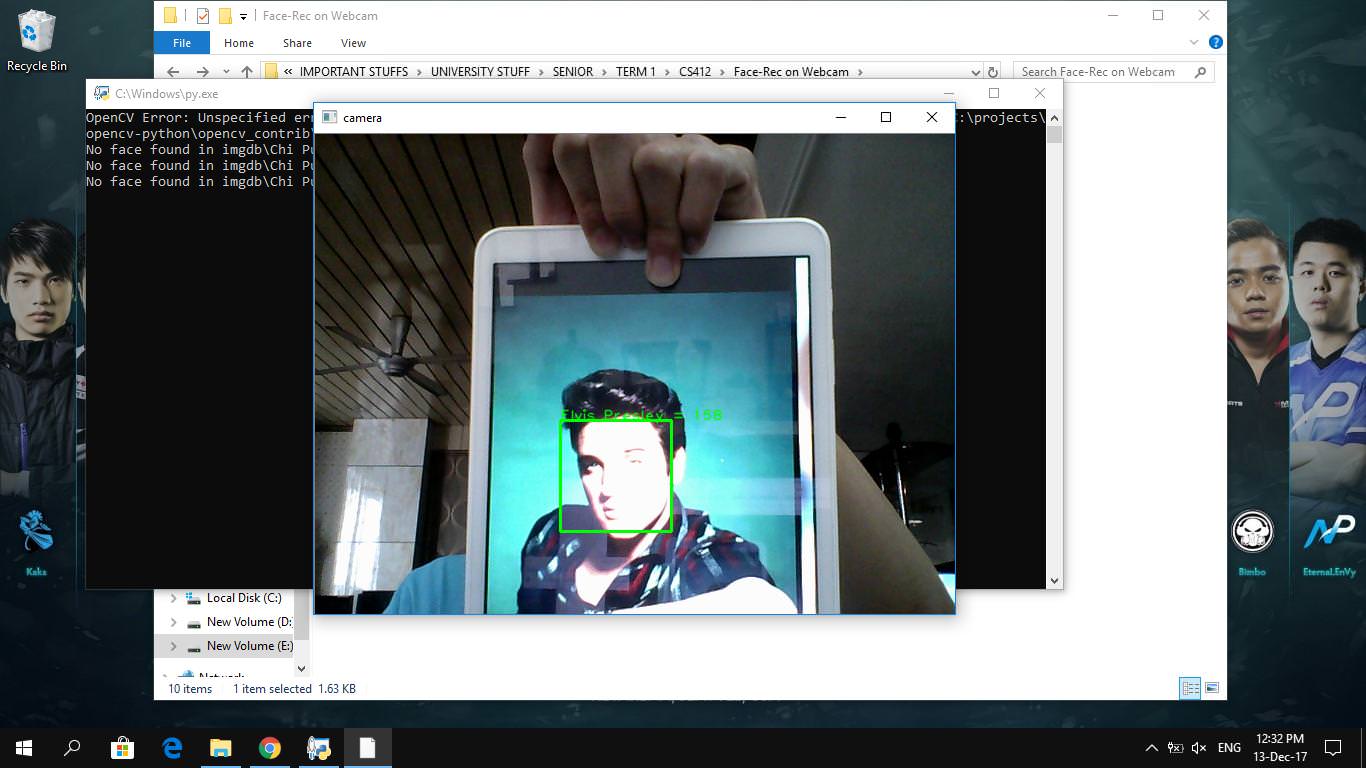Open the ENG input language switcher
The width and height of the screenshot is (1366, 768).
click(1230, 748)
